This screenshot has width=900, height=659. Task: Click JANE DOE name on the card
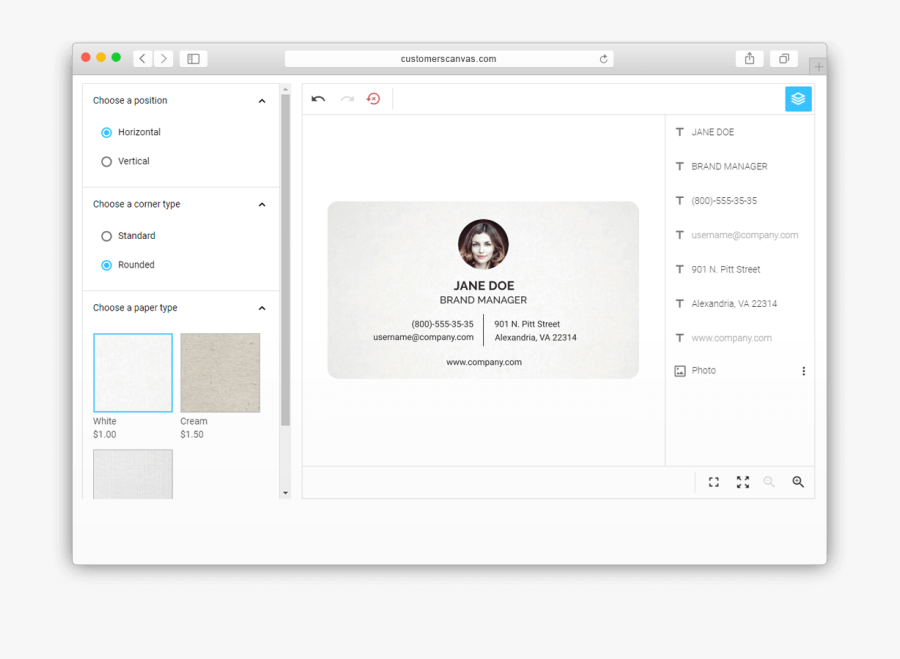pos(484,286)
